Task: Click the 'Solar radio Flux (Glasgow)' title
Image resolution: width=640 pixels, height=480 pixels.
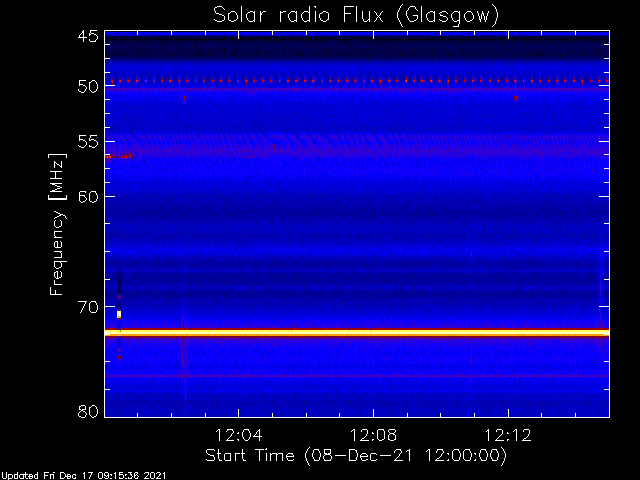Action: click(x=356, y=16)
